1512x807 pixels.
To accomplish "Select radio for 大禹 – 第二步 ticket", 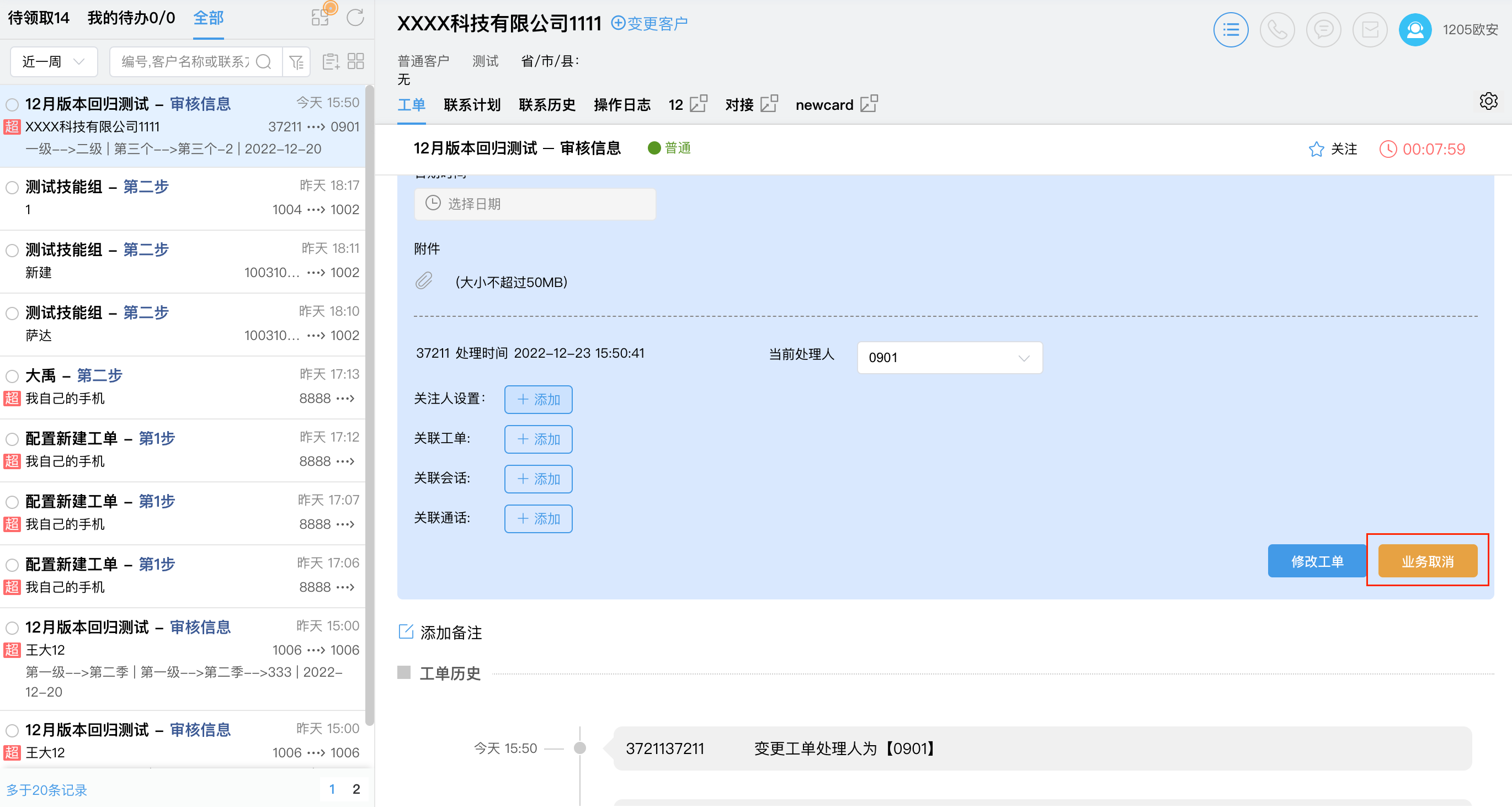I will [12, 376].
